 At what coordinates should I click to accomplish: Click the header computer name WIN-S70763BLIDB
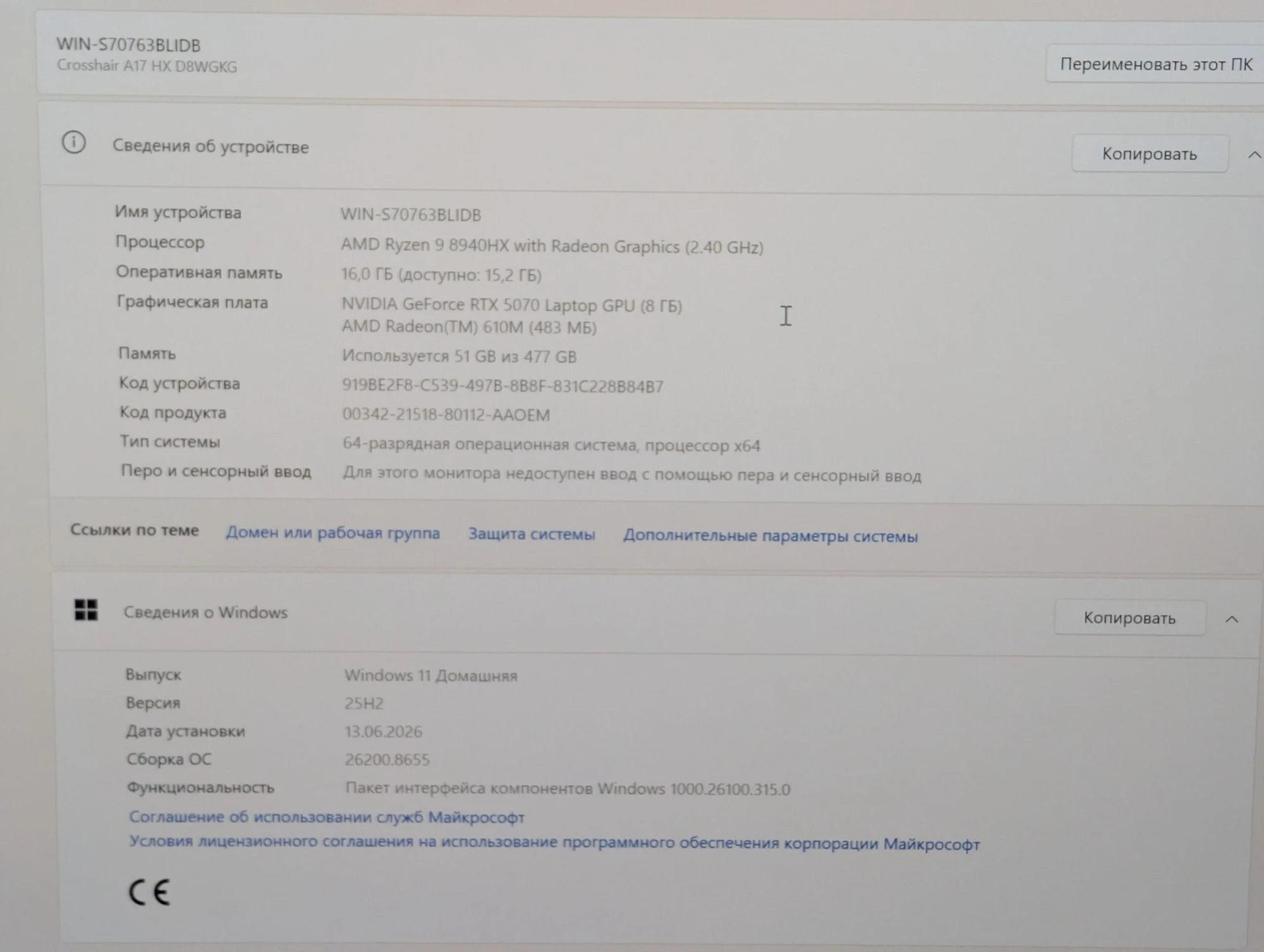pos(129,45)
